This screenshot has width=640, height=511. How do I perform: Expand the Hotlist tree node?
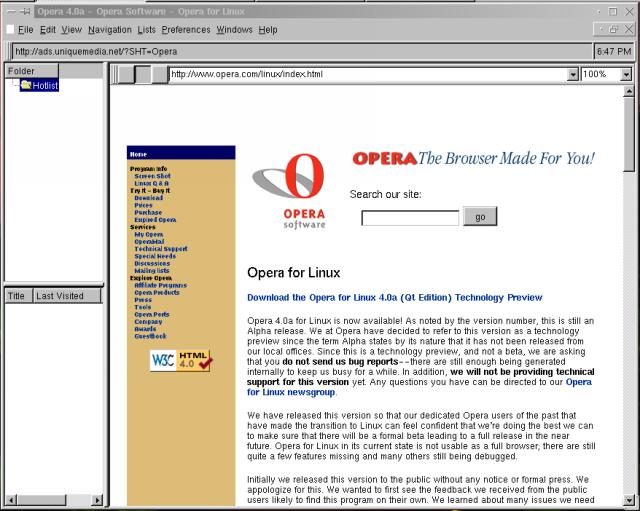tap(13, 85)
